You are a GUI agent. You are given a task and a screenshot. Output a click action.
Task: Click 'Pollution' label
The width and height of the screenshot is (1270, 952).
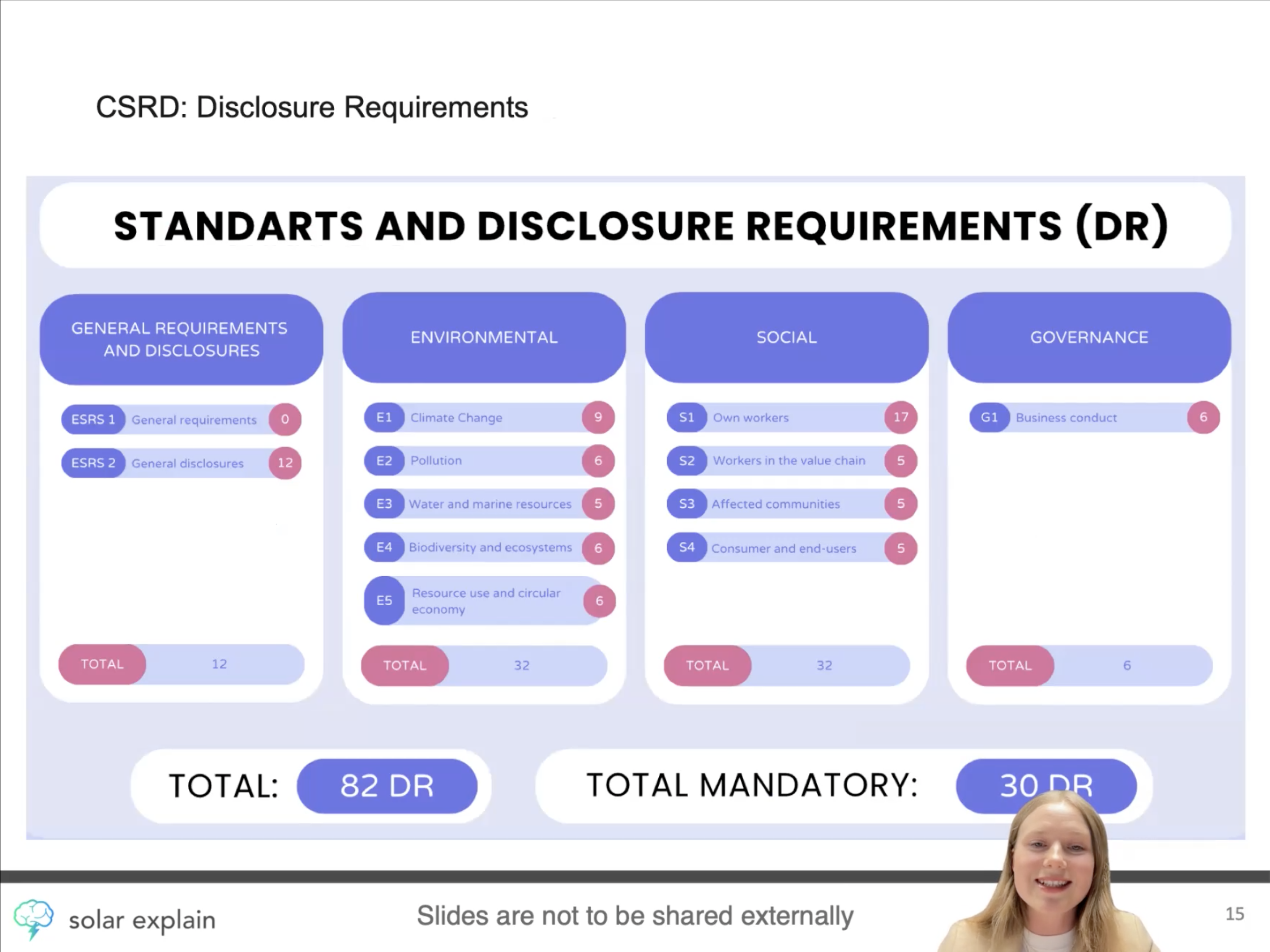436,461
